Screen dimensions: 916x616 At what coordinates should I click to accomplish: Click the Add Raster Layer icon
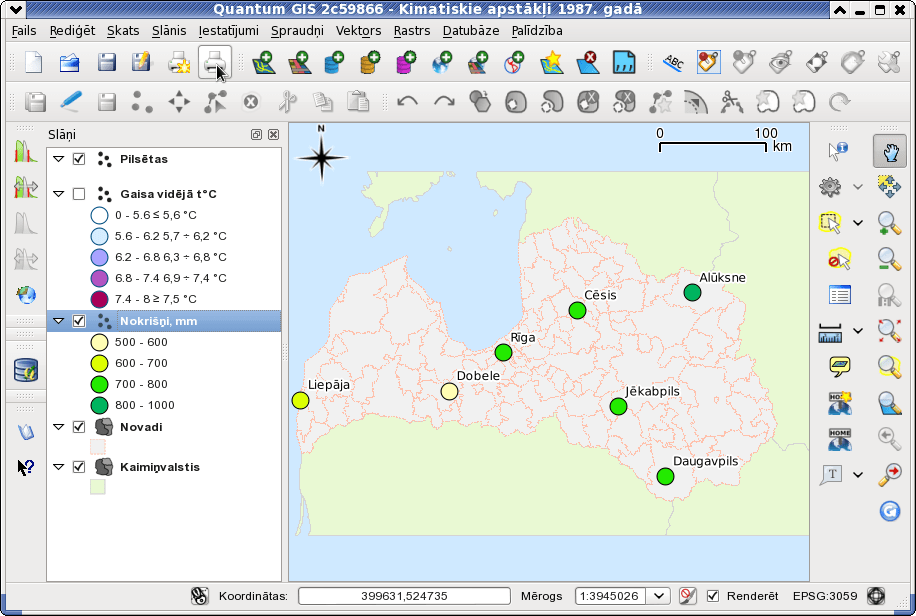pos(299,62)
